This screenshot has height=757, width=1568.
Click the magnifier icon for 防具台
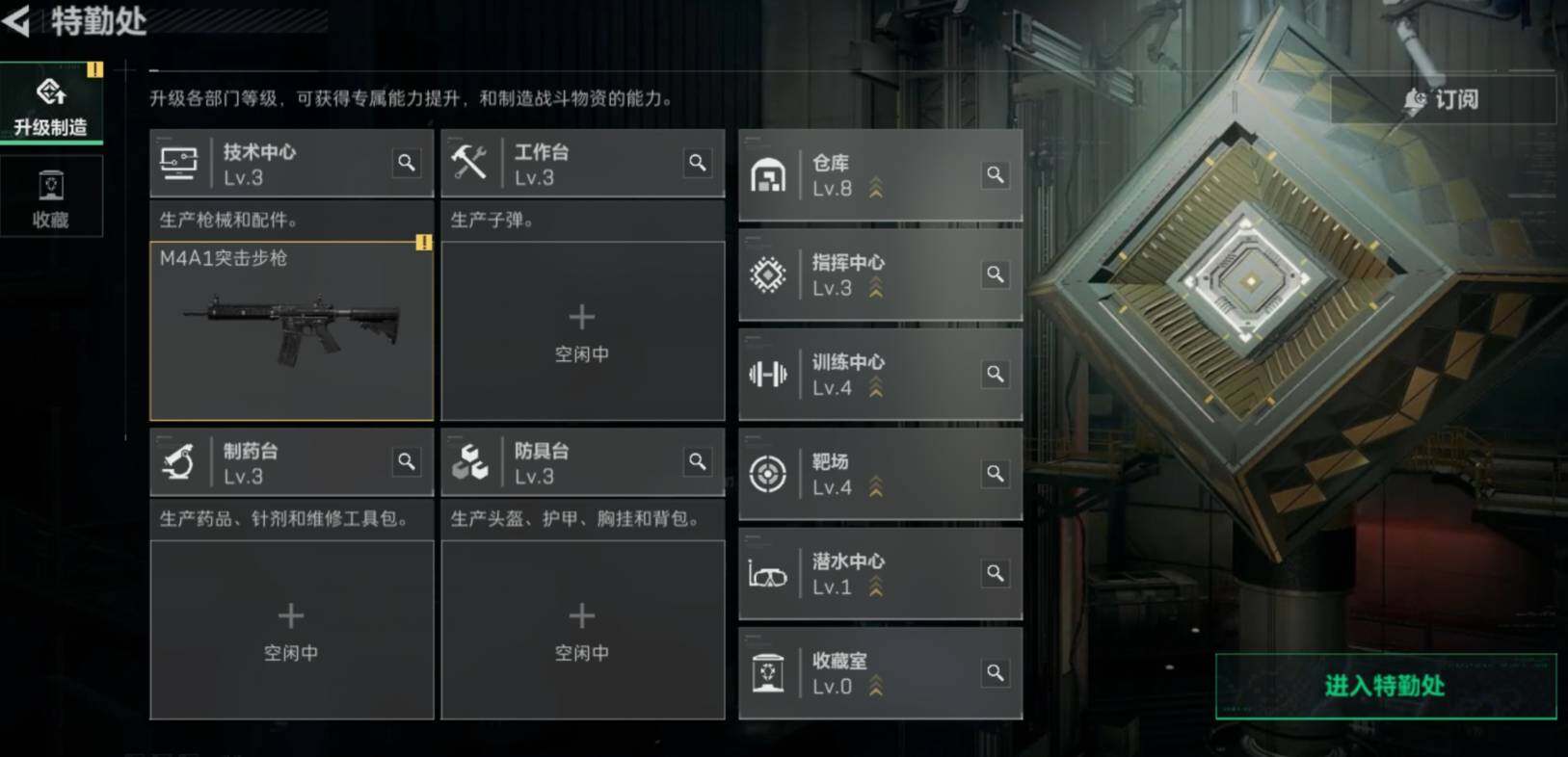coord(697,461)
